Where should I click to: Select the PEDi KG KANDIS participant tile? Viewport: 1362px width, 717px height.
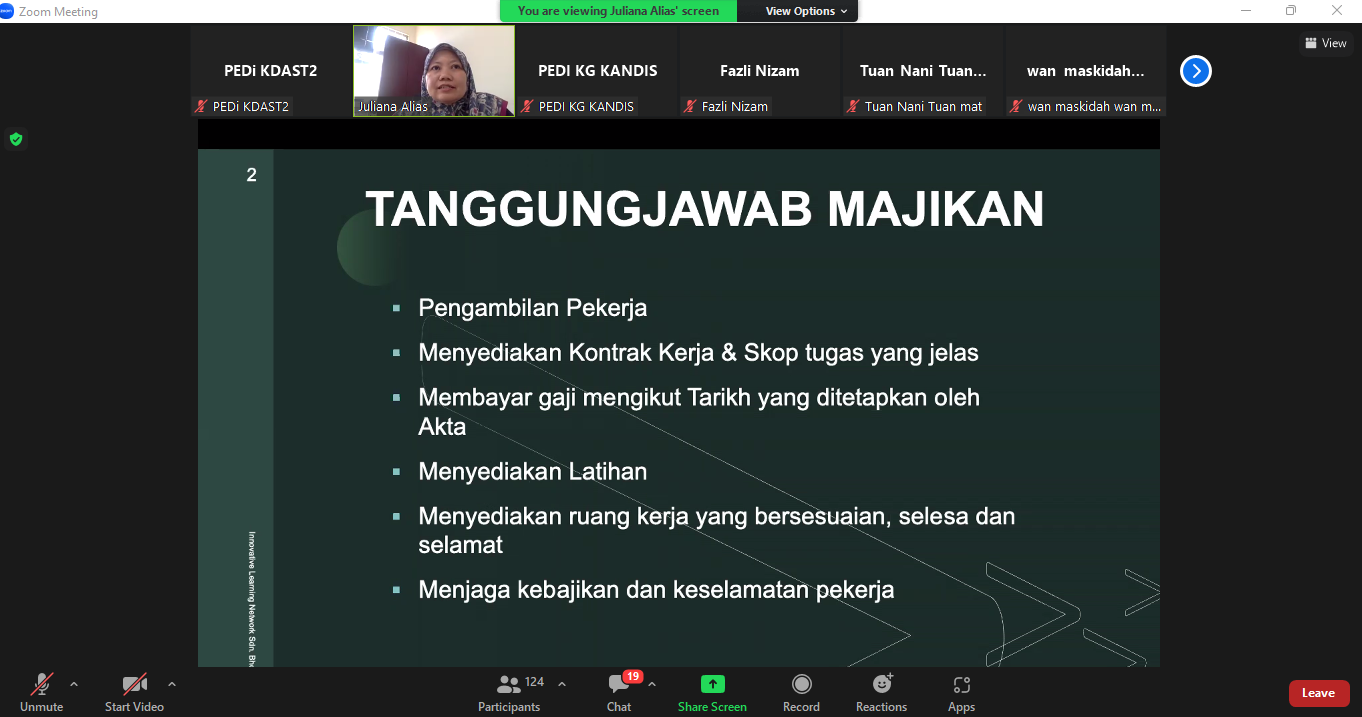click(597, 71)
